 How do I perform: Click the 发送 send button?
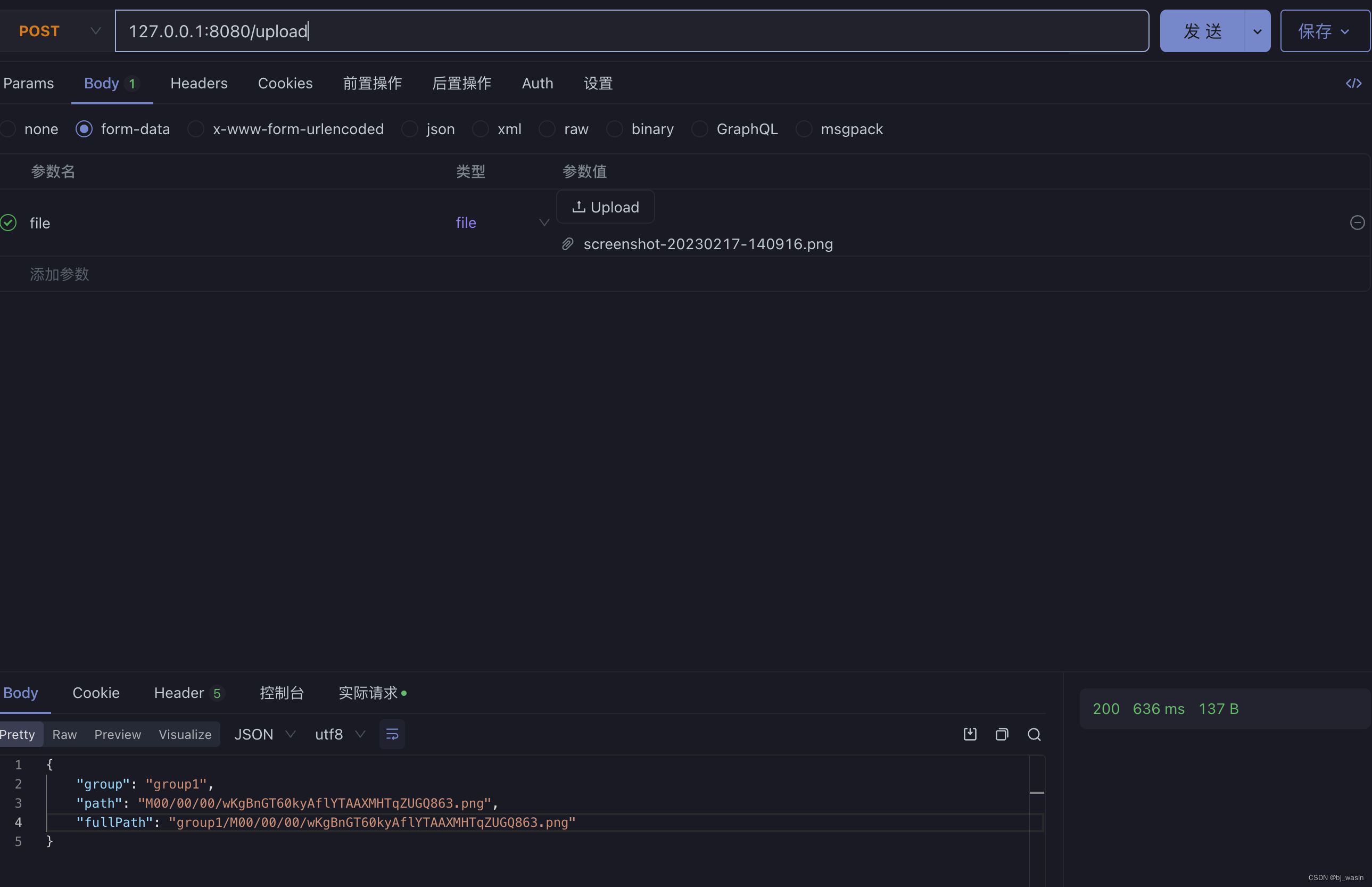point(1202,31)
